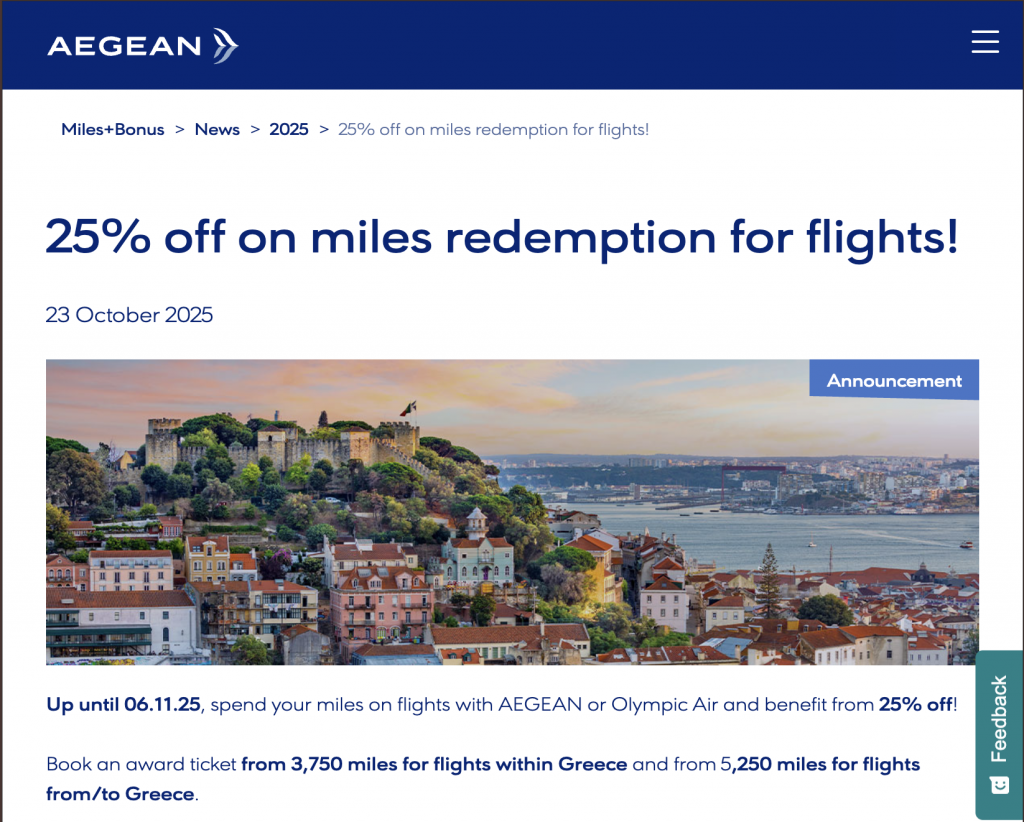
Task: Click the chevron after 2025 breadcrumb
Action: click(324, 129)
